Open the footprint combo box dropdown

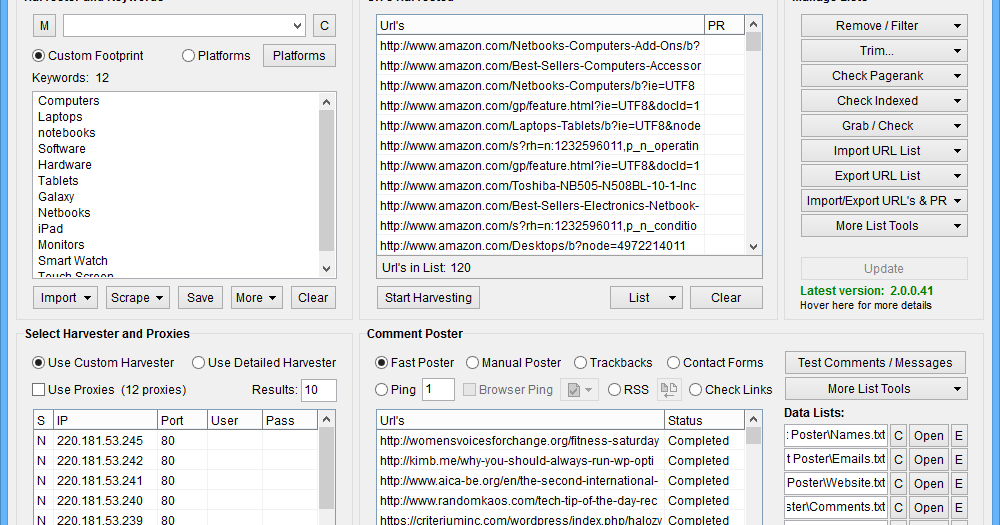tap(297, 26)
